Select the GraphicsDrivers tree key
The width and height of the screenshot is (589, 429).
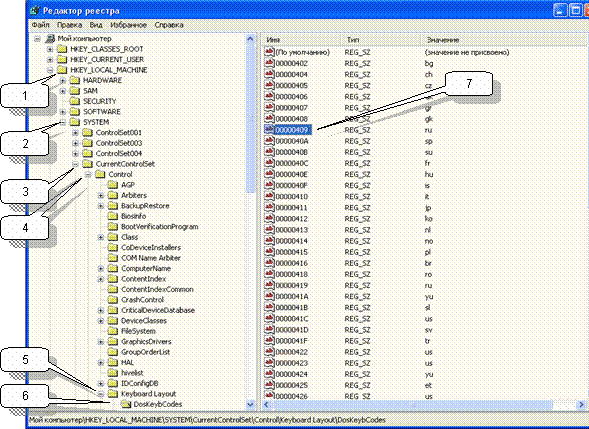(x=146, y=341)
